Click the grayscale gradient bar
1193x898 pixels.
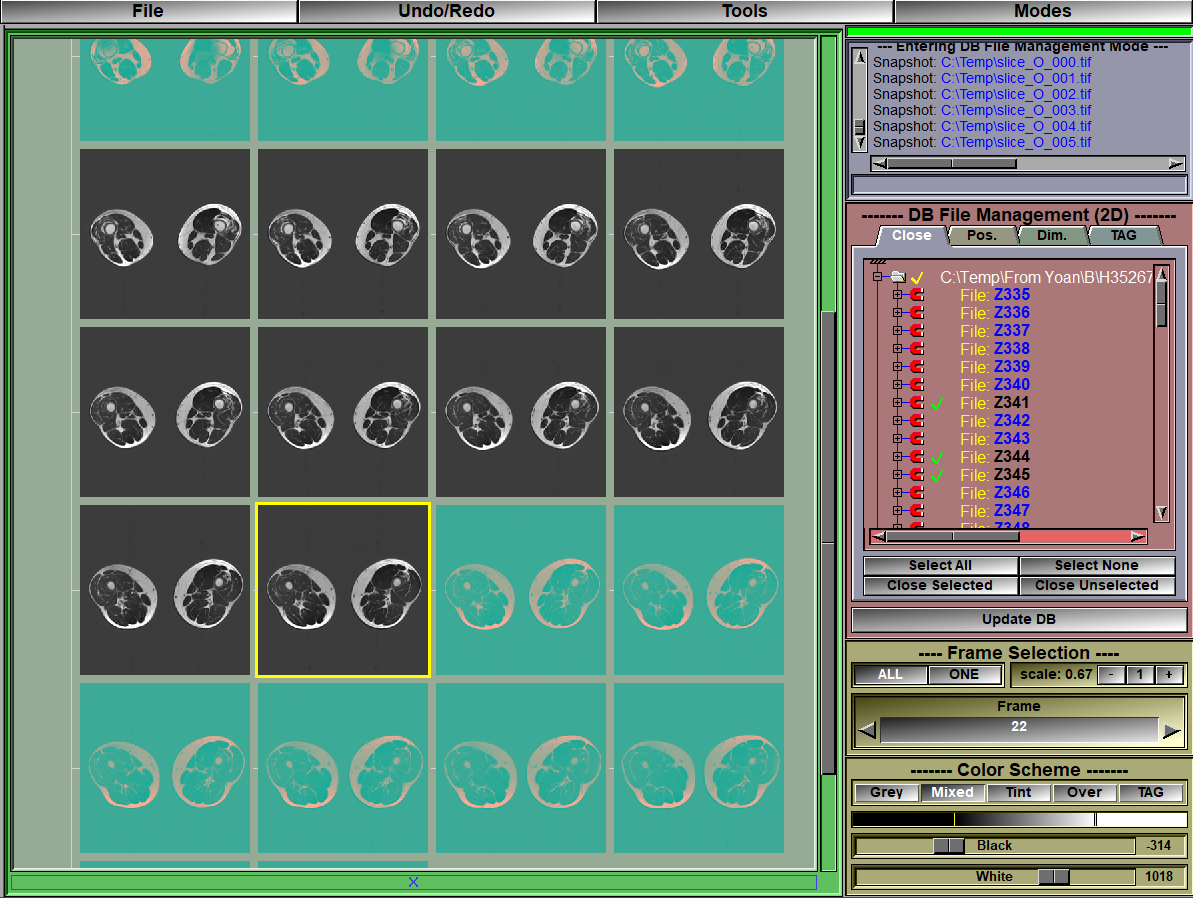tap(1019, 819)
